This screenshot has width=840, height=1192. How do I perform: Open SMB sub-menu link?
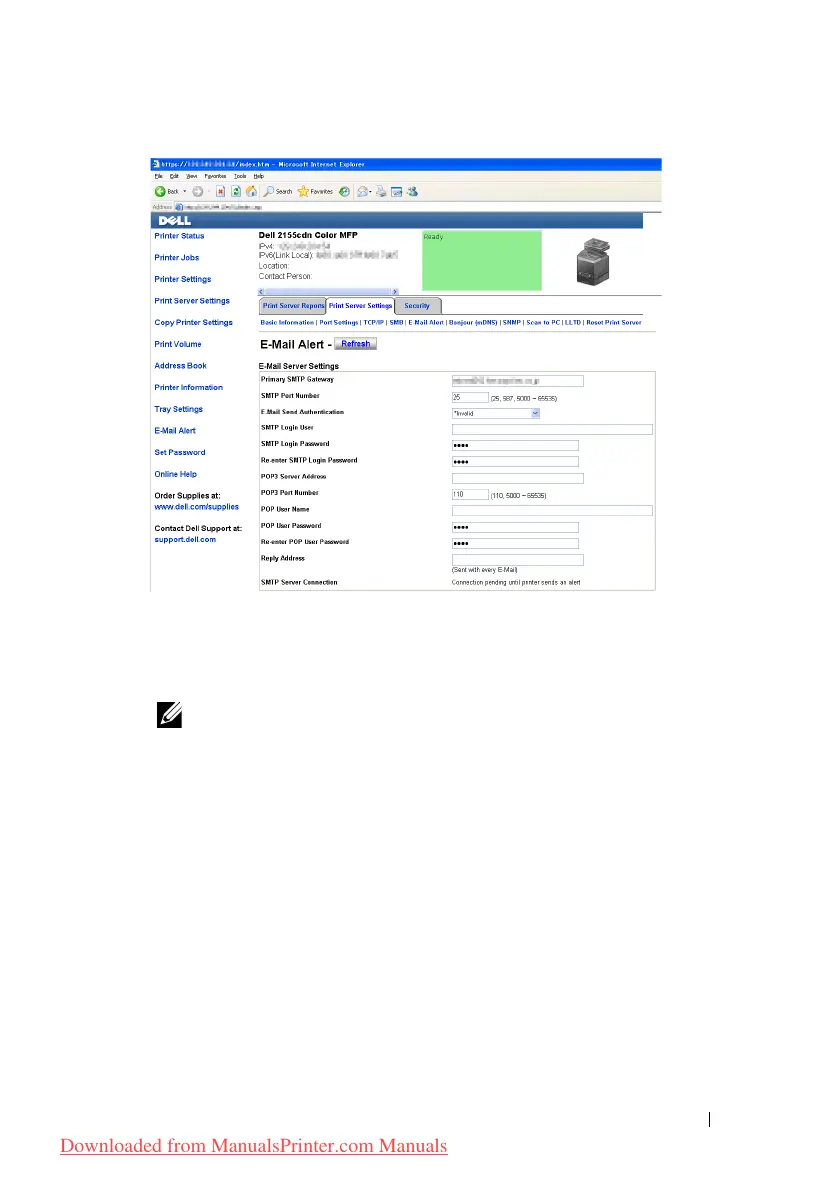click(x=396, y=322)
